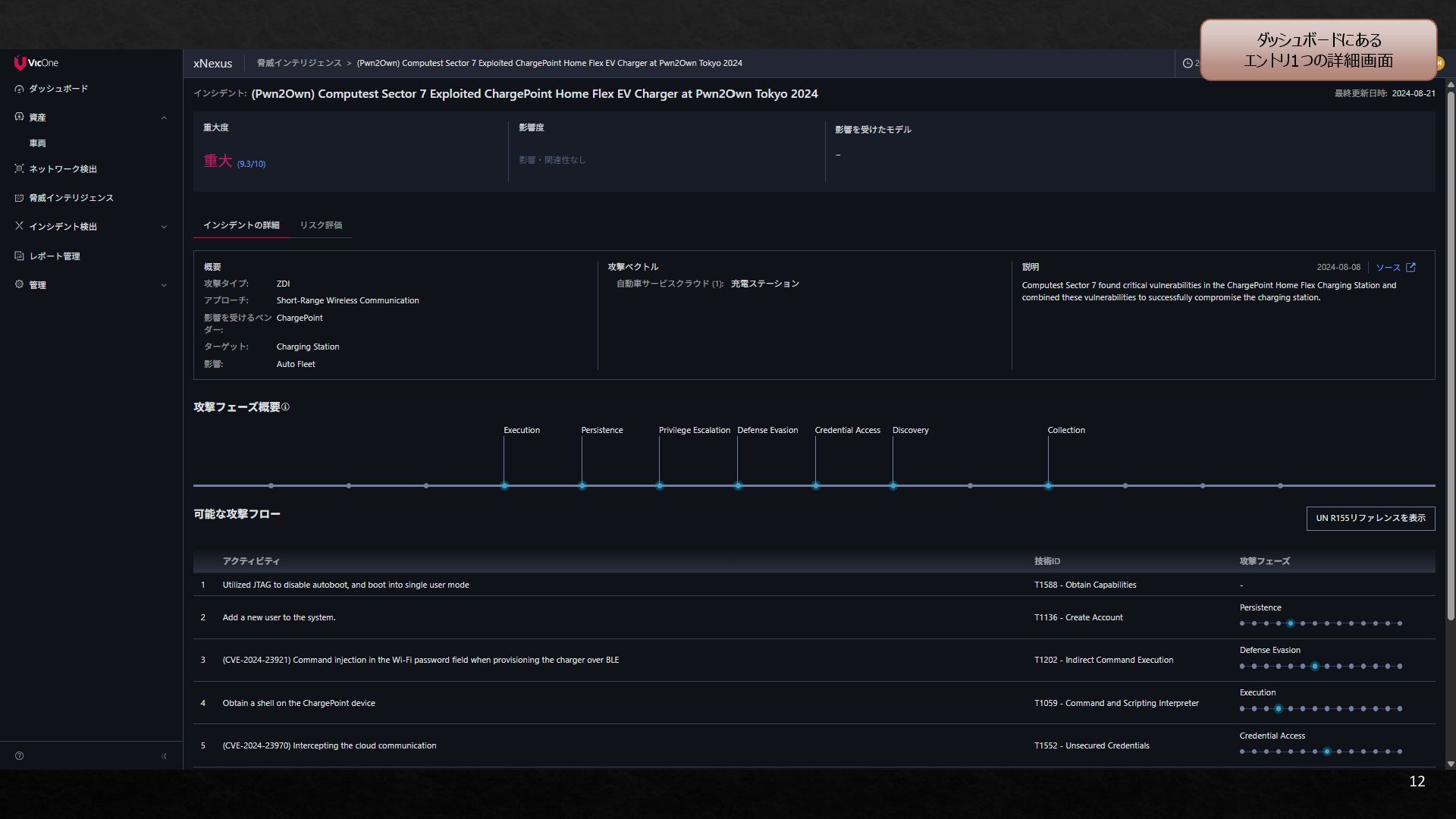
Task: Click UN R155リファレンスを表示 button
Action: [x=1370, y=518]
